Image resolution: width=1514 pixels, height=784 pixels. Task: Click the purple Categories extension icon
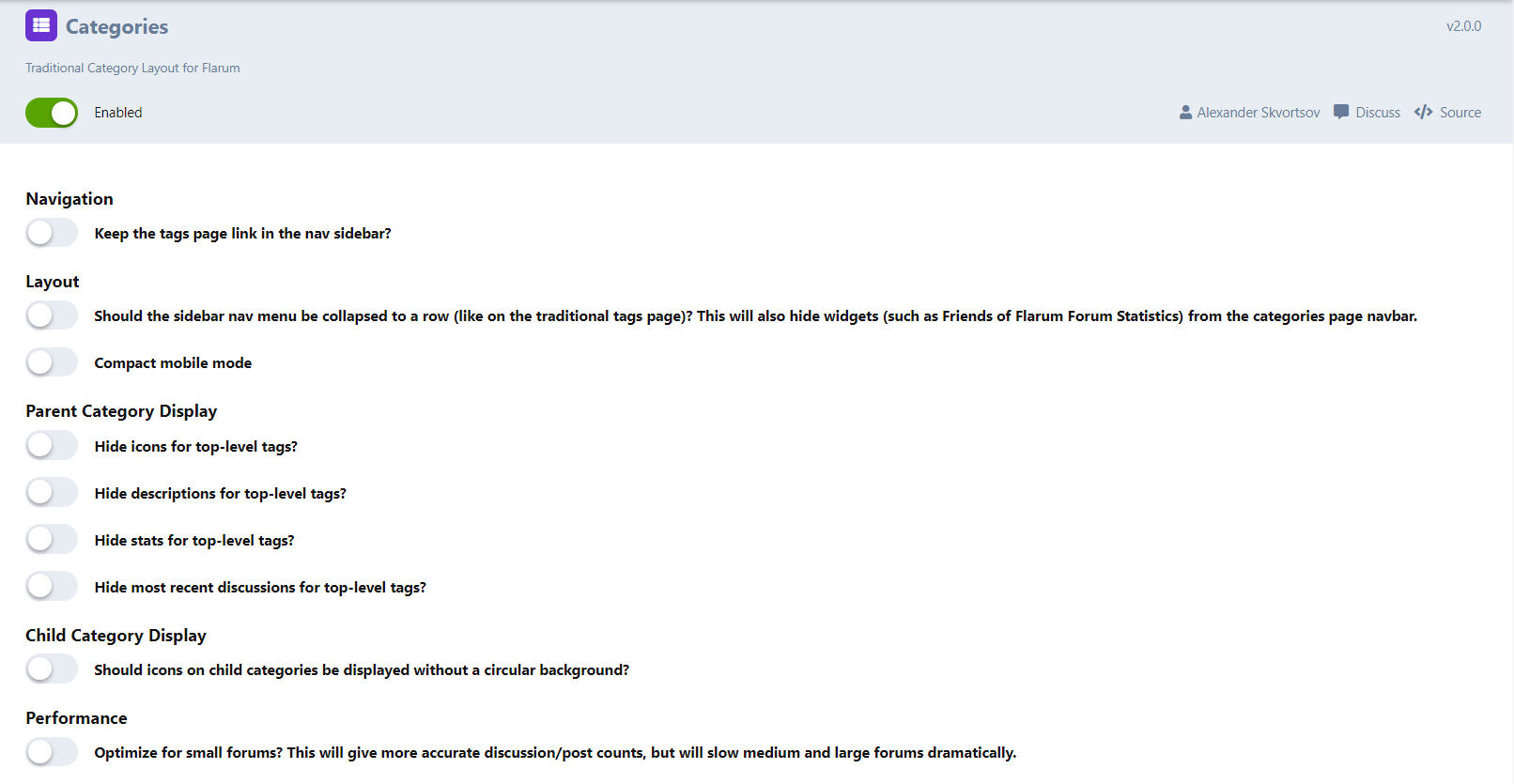pos(41,25)
